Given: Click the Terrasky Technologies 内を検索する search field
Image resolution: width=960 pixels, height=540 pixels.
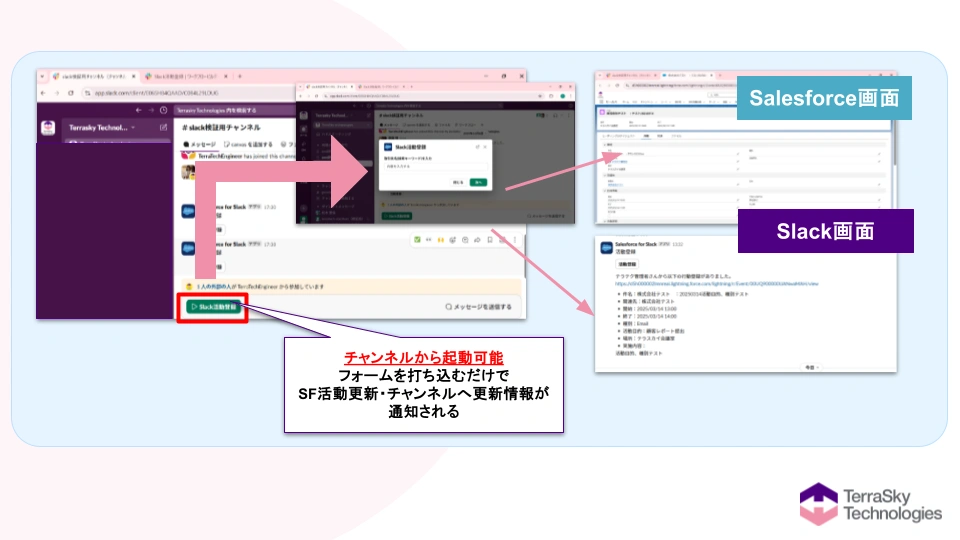Looking at the screenshot, I should click(x=234, y=110).
